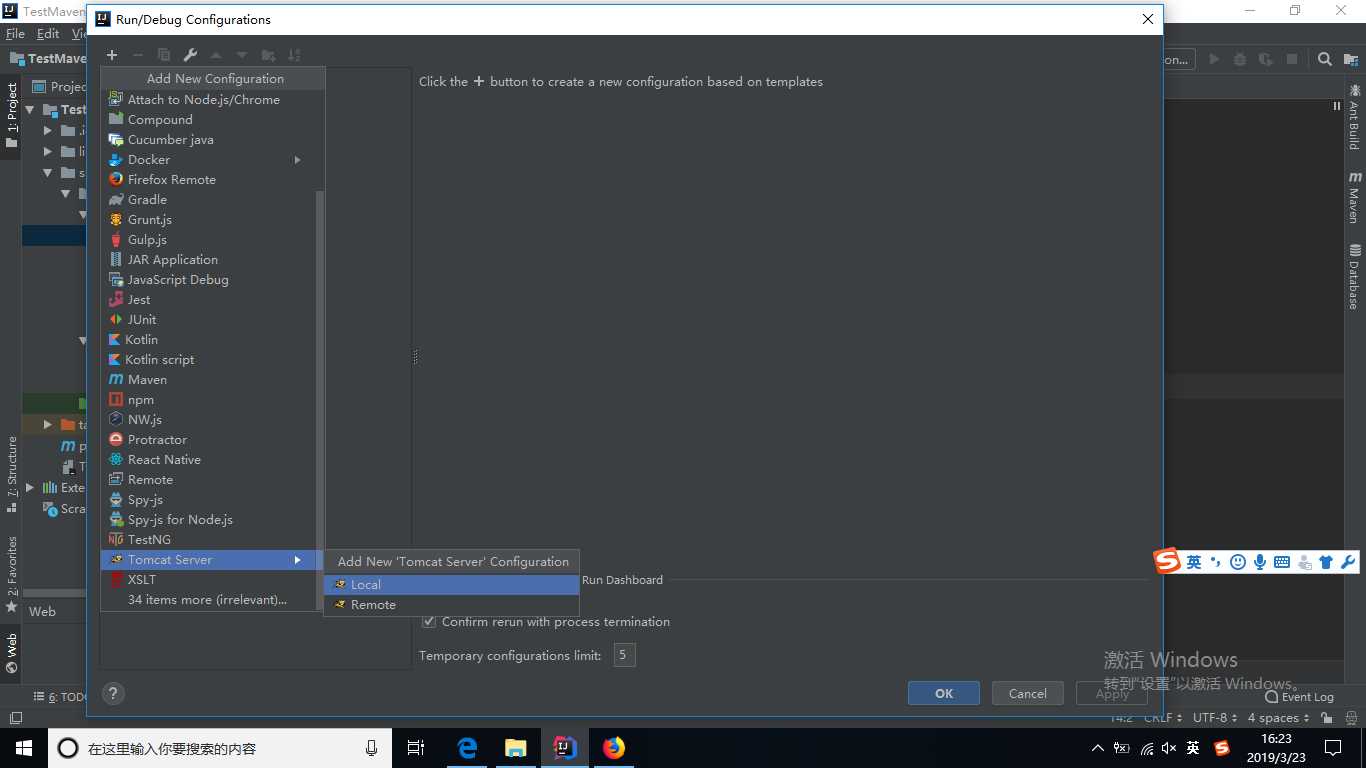Select Local Tomcat Server configuration
Viewport: 1366px width, 768px height.
coord(451,584)
